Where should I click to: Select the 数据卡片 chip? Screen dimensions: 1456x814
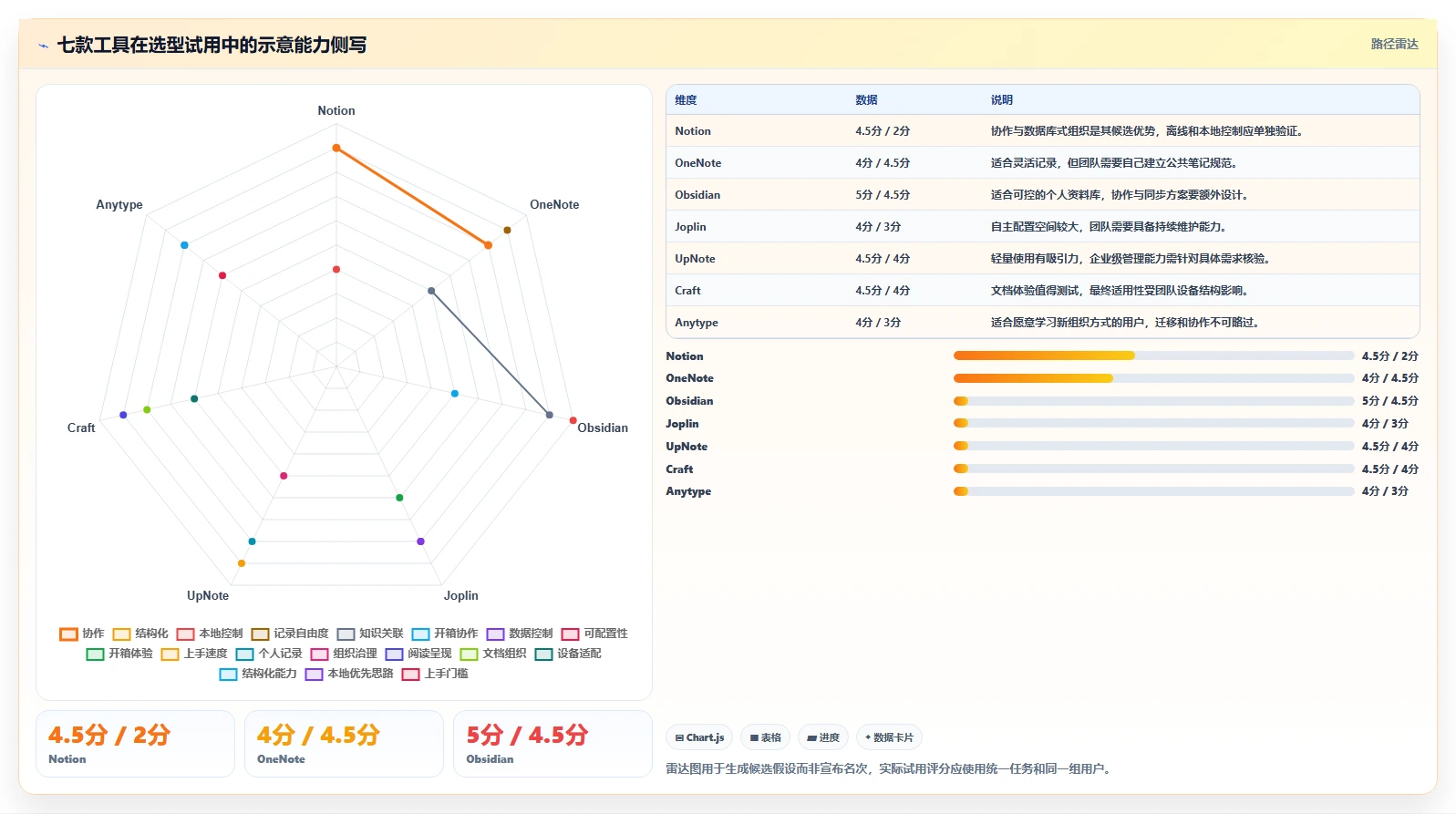pos(889,737)
